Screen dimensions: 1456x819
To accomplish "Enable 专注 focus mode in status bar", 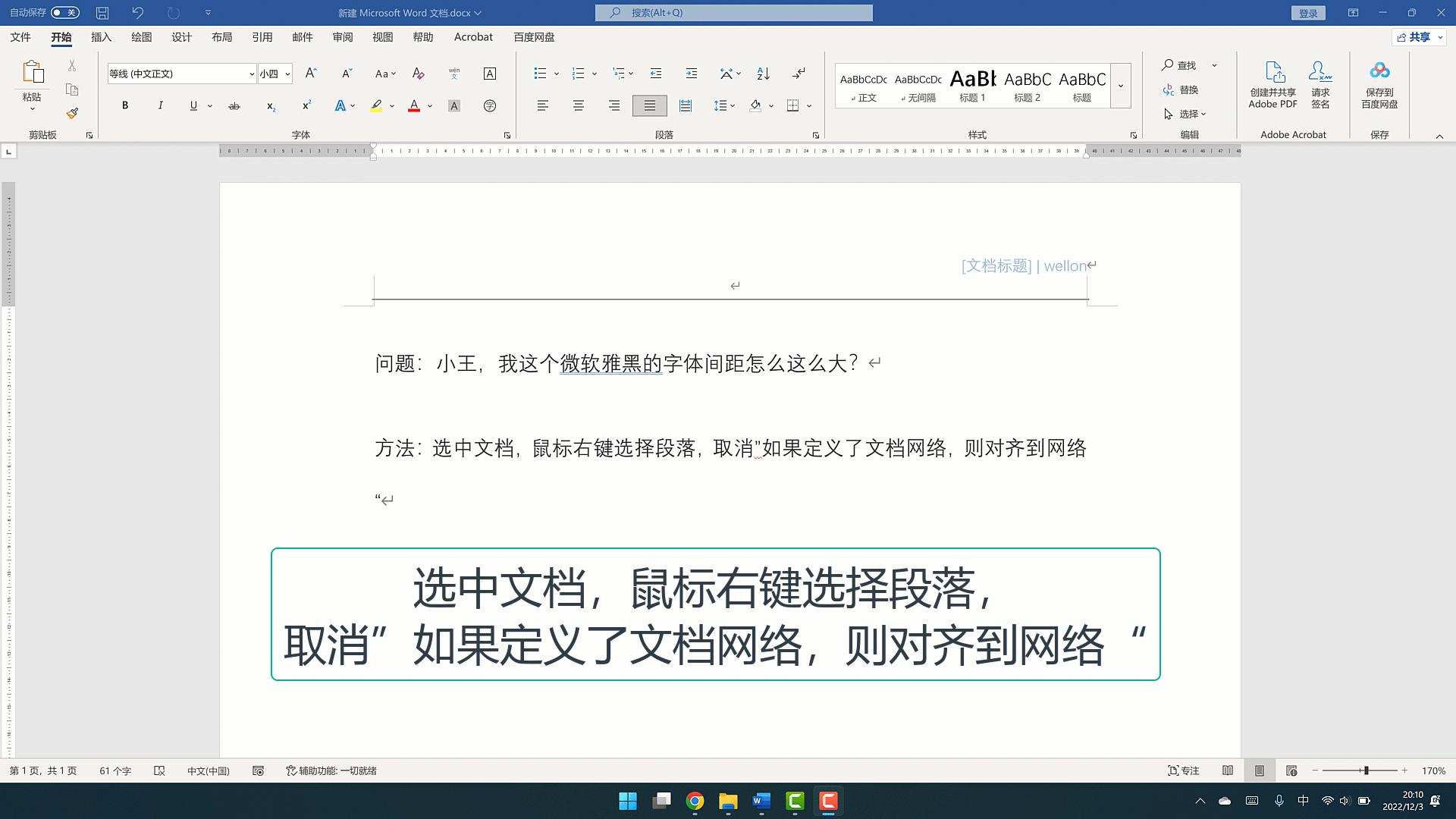I will pyautogui.click(x=1185, y=770).
